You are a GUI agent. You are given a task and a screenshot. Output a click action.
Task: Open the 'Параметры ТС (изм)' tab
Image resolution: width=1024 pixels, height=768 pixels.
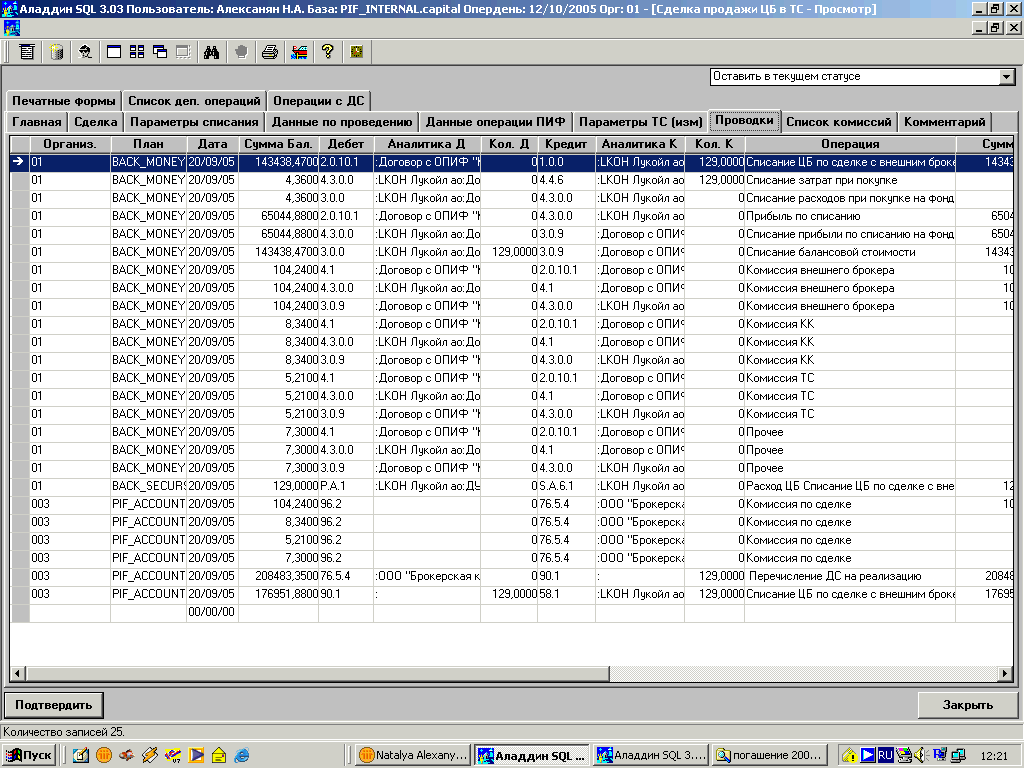coord(641,121)
